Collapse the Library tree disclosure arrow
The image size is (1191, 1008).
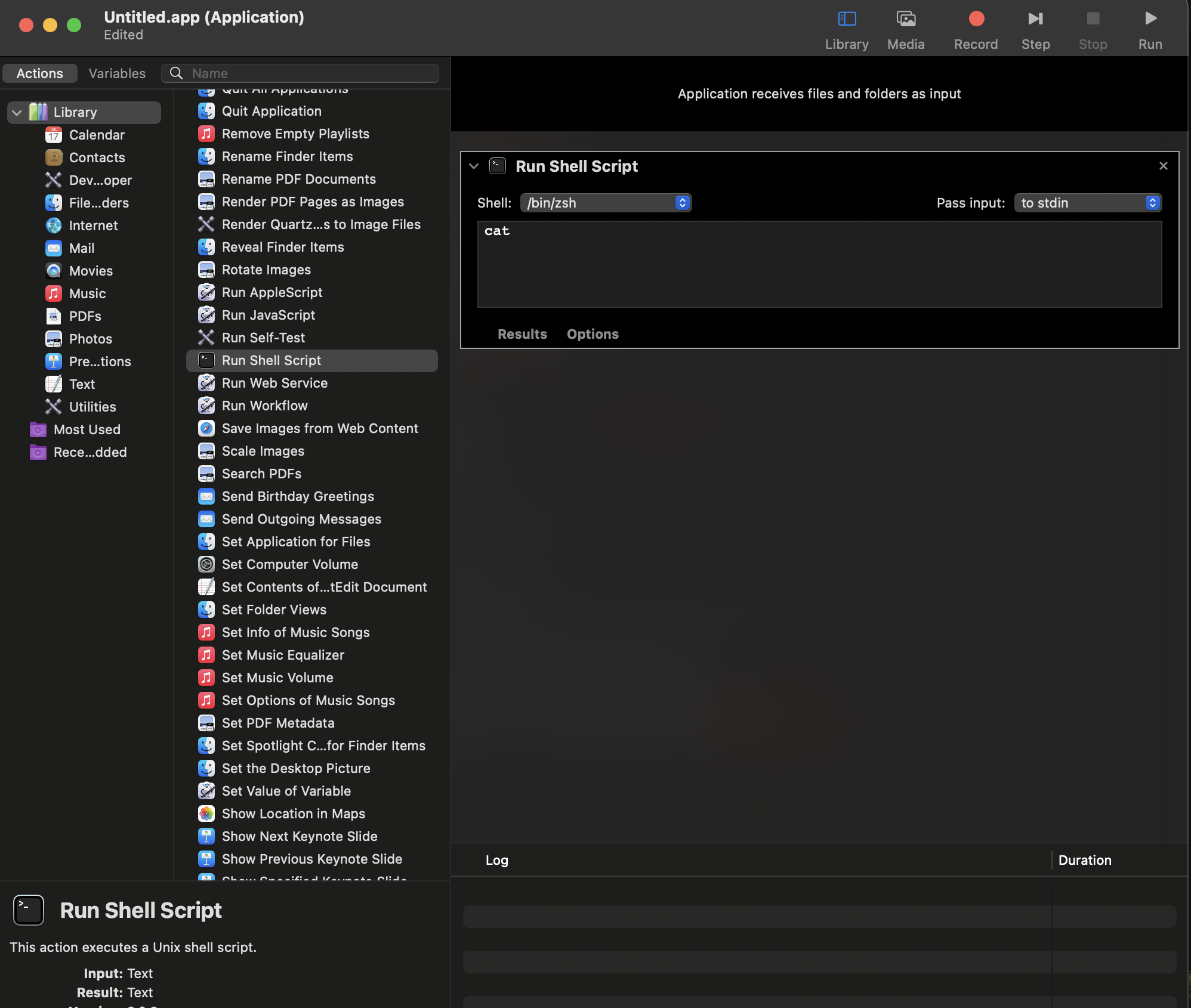(x=17, y=113)
